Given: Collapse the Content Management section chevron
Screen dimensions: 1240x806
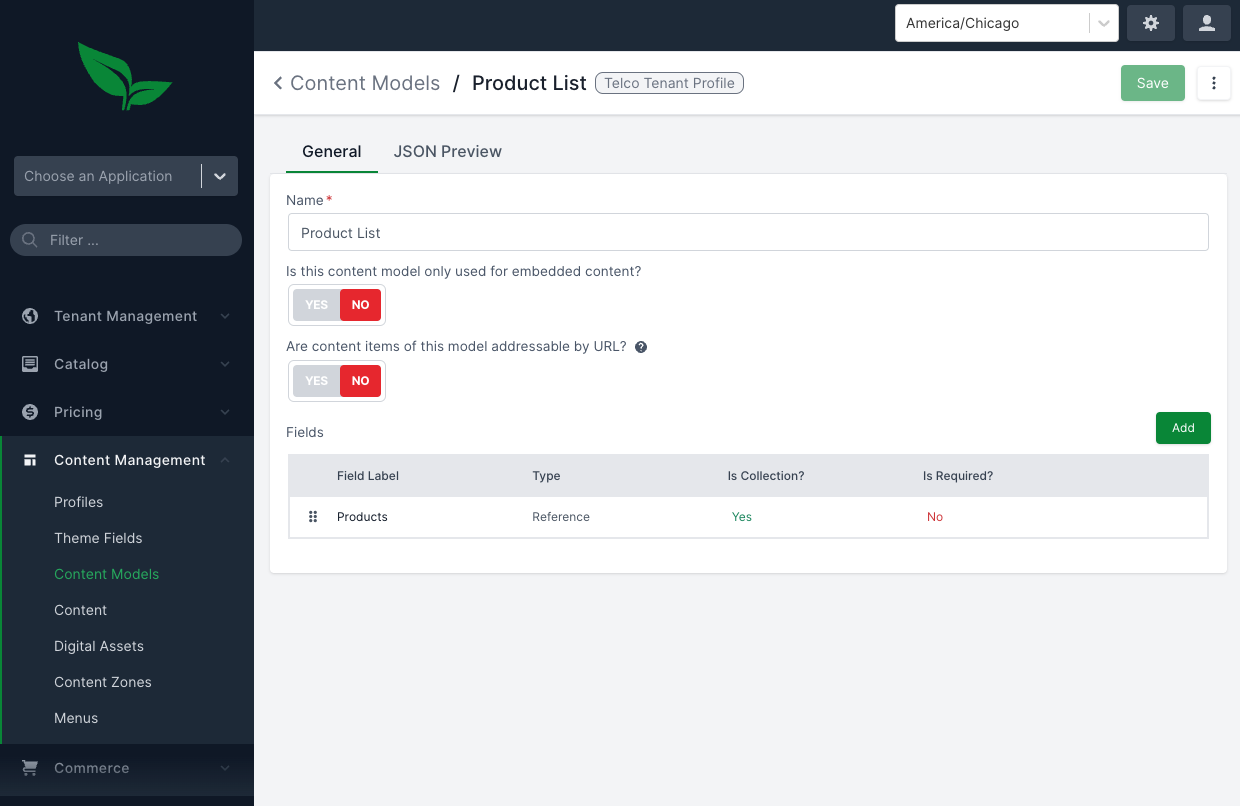Looking at the screenshot, I should [x=225, y=460].
